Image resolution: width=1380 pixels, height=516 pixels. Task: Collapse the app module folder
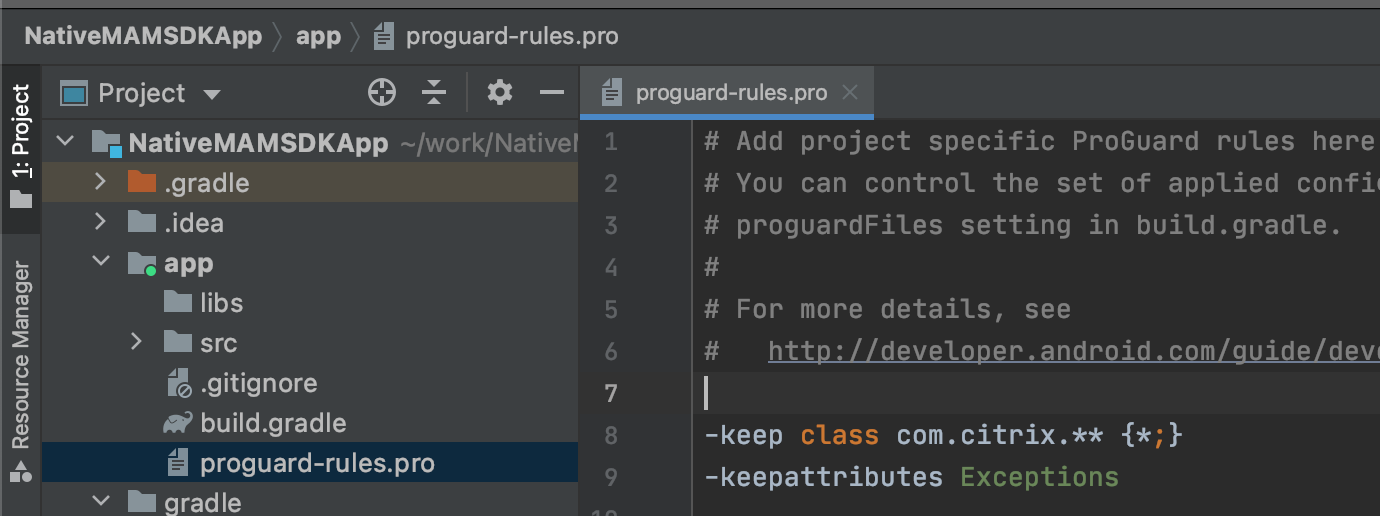99,262
